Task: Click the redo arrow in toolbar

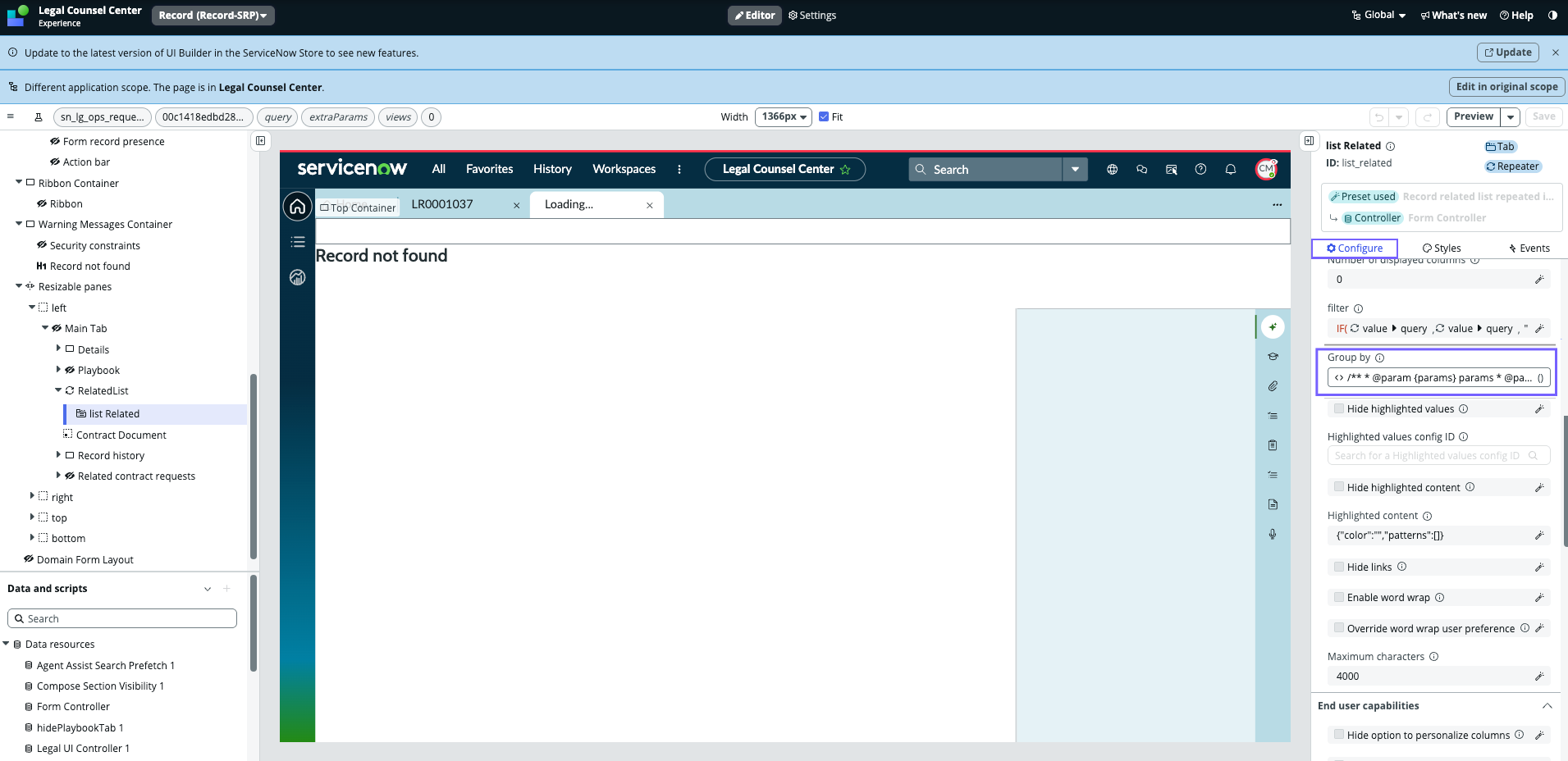Action: point(1428,117)
